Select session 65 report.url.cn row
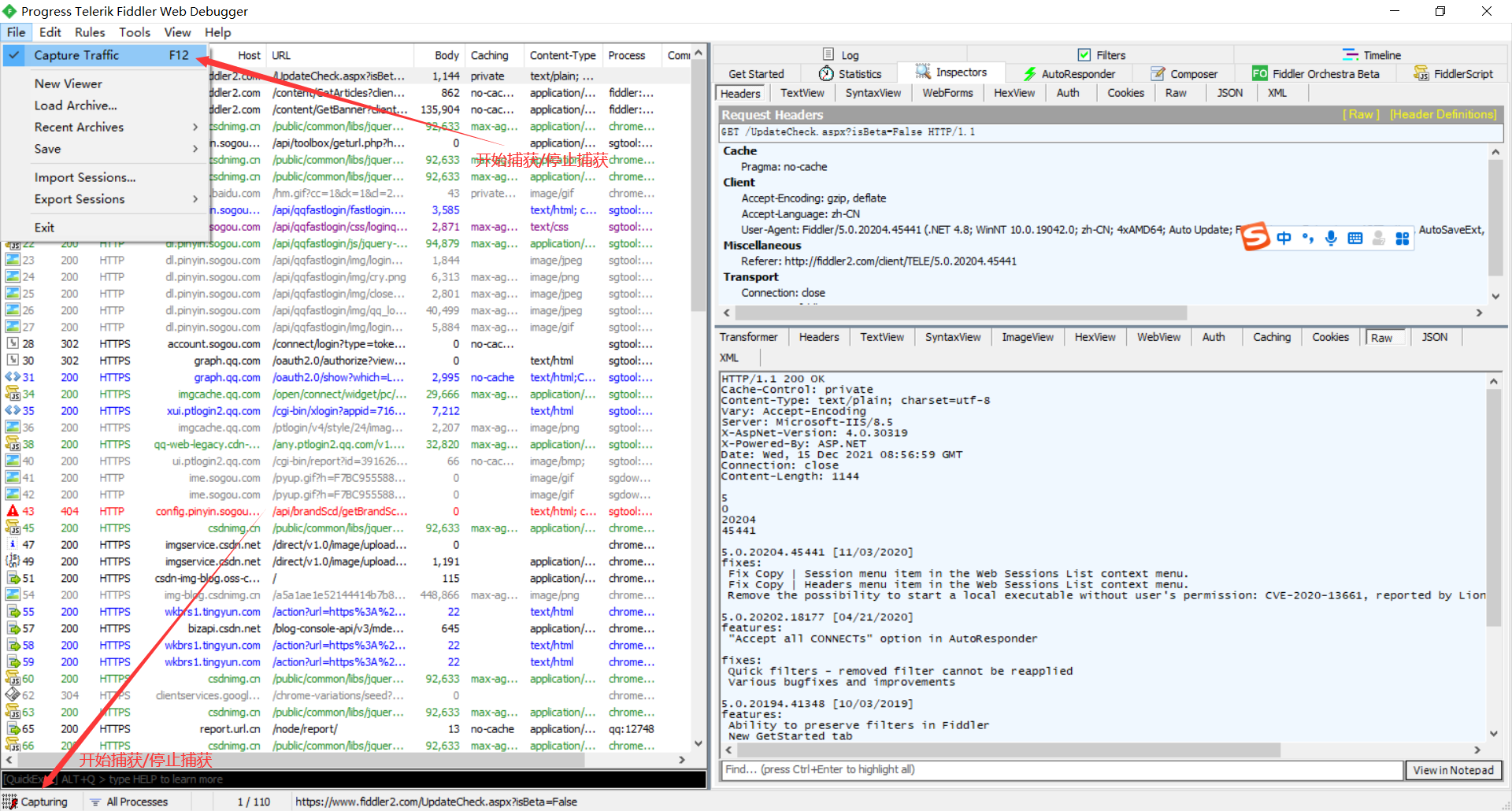1512x811 pixels. pos(346,728)
